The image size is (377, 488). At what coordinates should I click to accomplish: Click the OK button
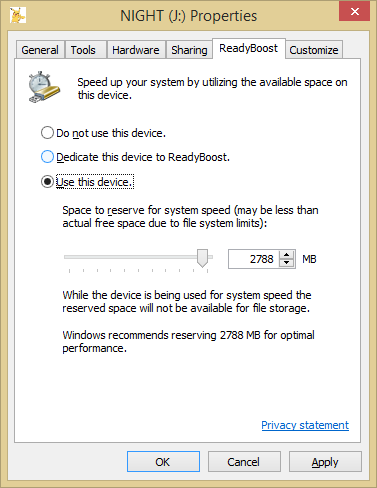pos(163,462)
